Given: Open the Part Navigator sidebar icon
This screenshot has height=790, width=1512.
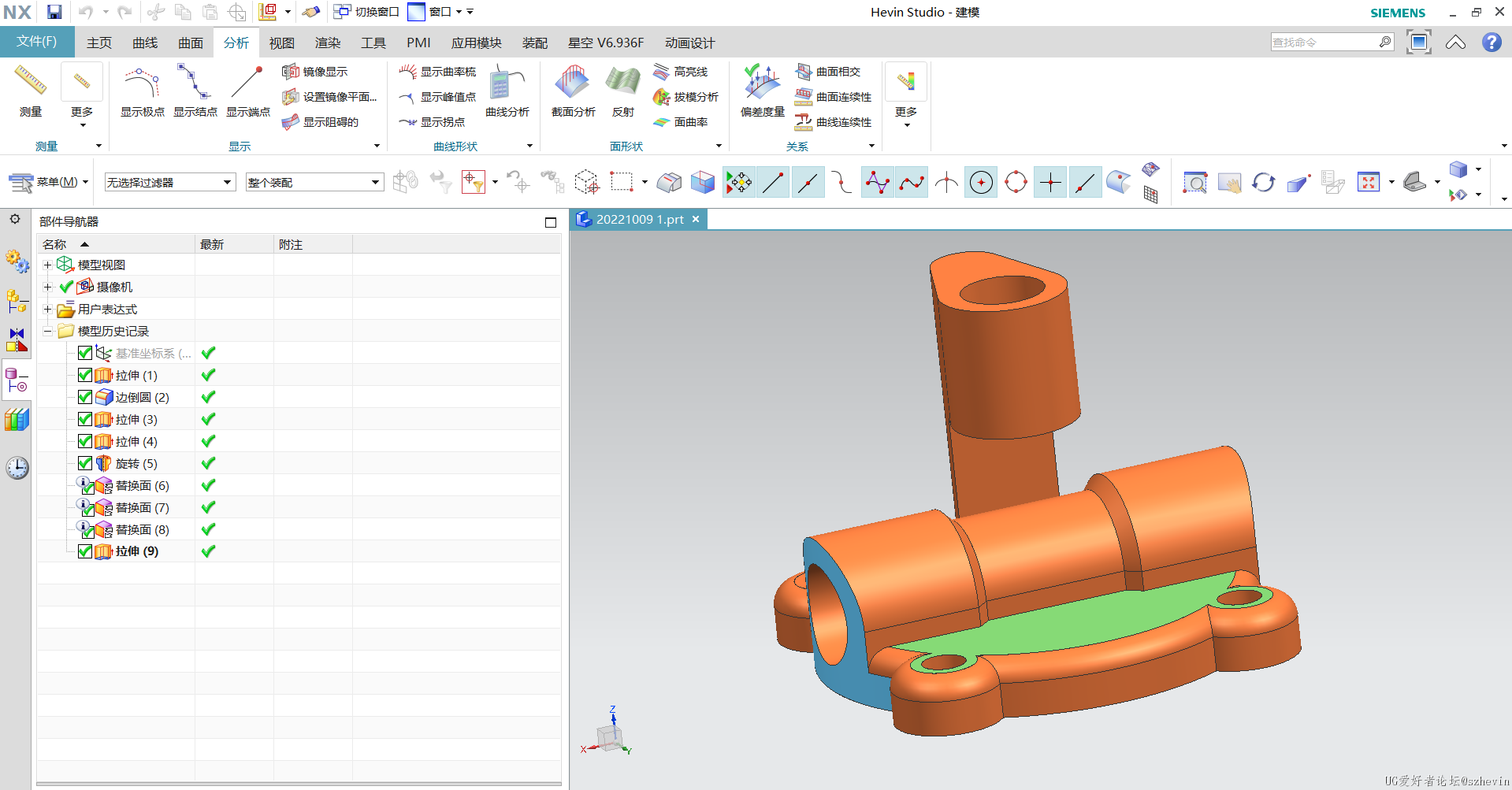Looking at the screenshot, I should coord(17,381).
